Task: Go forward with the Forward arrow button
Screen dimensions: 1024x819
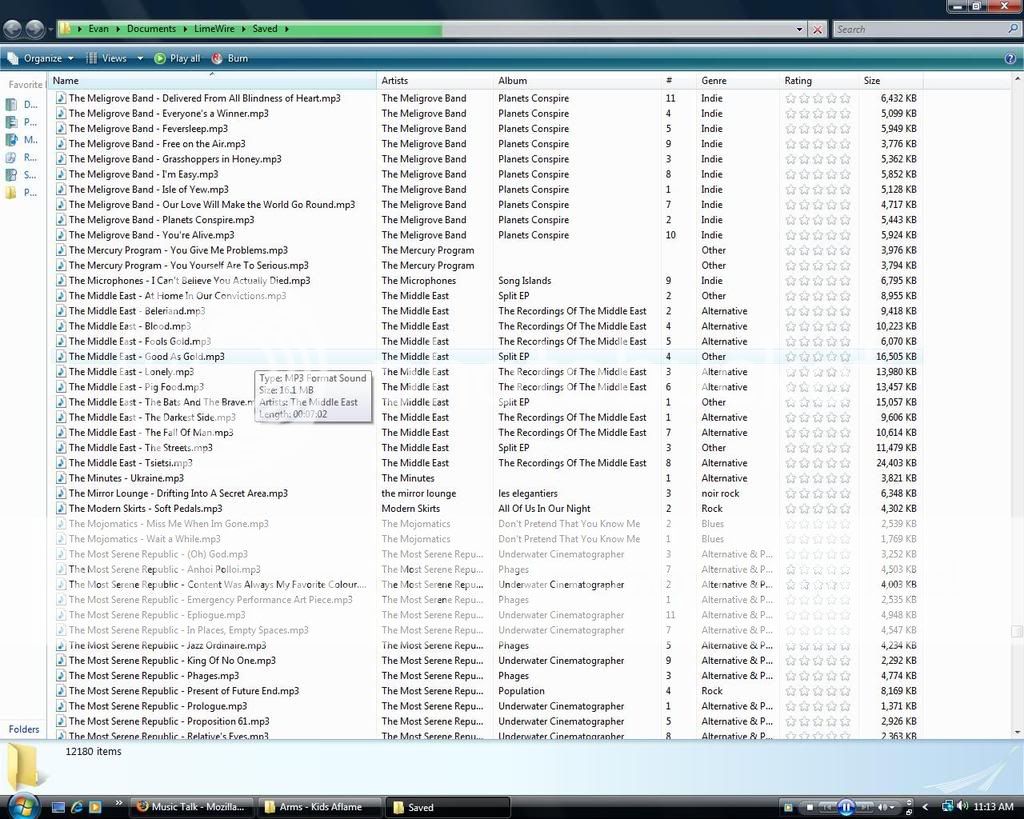Action: pos(34,29)
